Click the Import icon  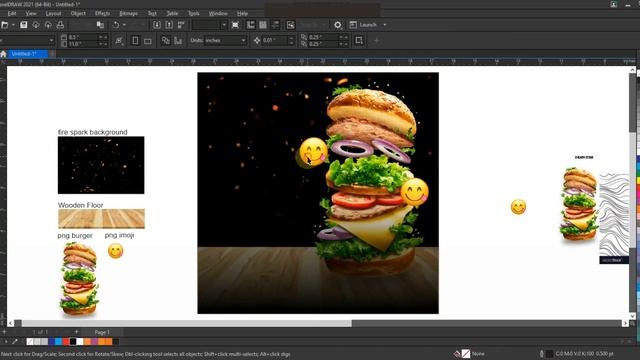(x=157, y=25)
